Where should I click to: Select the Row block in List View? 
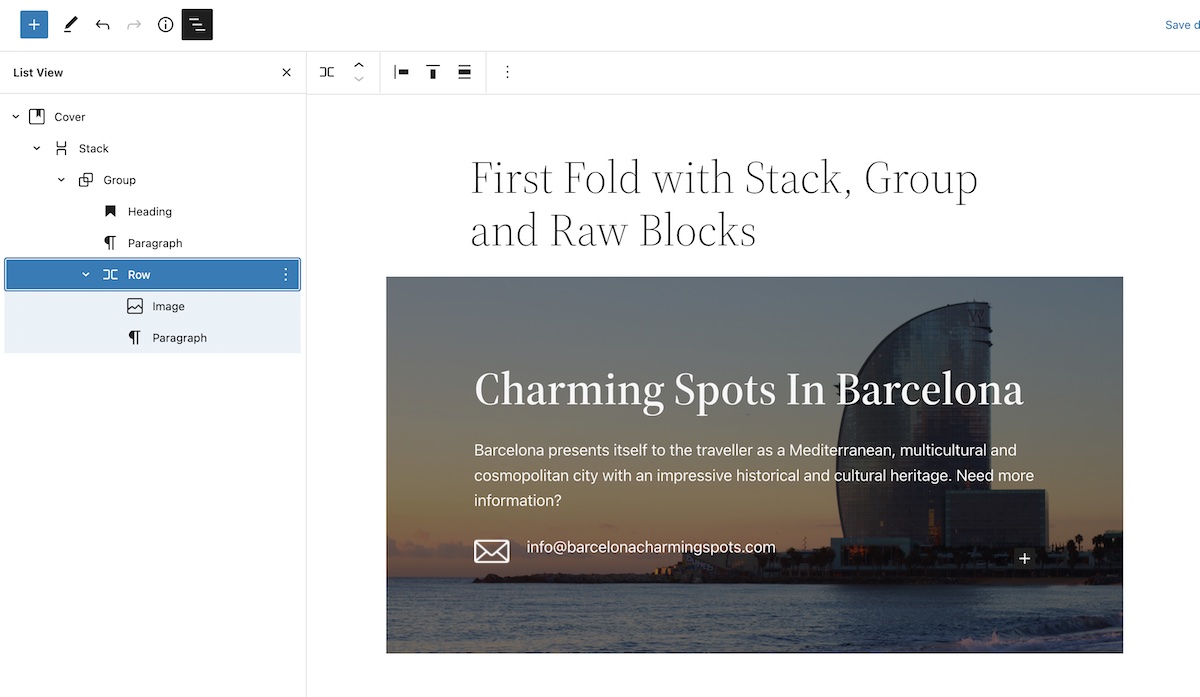[152, 275]
